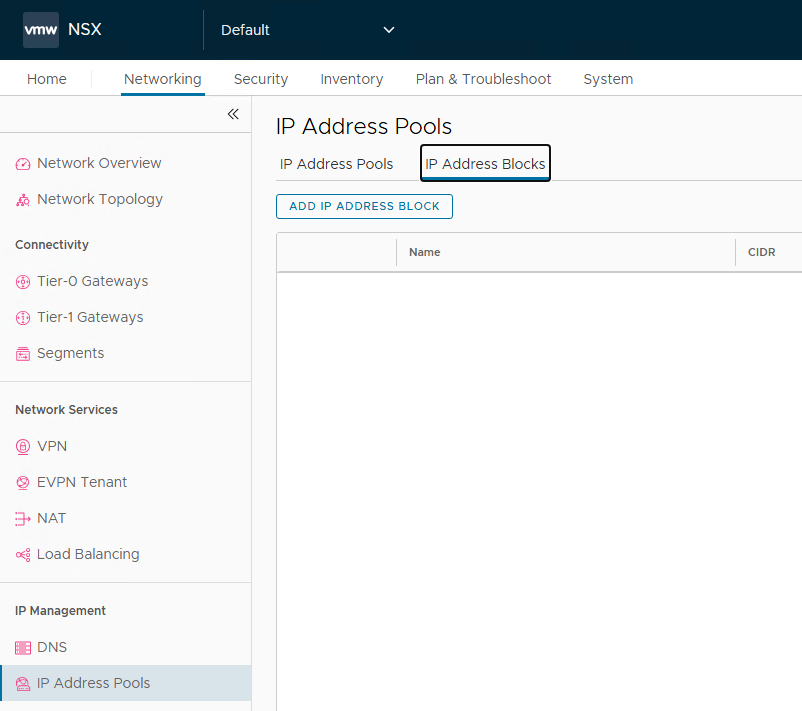
Task: Click the DNS icon under IP Management
Action: 23,648
